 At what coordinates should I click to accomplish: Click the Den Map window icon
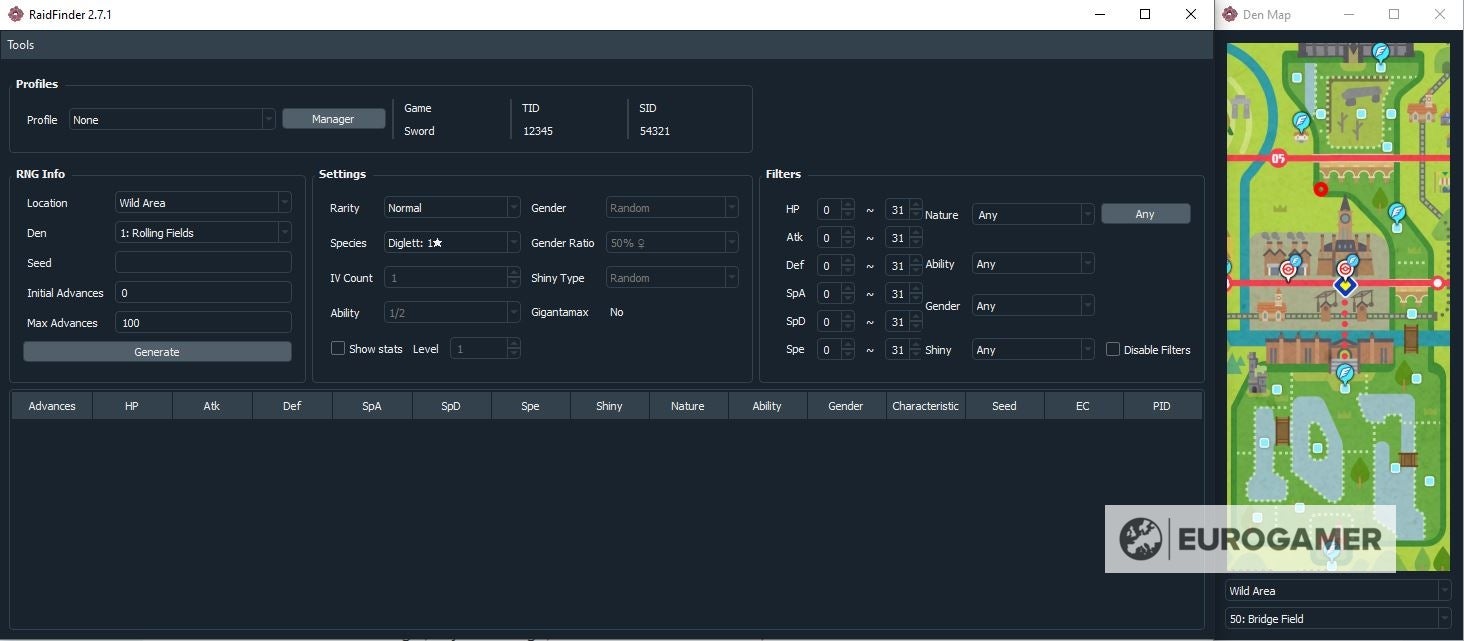coord(1229,14)
